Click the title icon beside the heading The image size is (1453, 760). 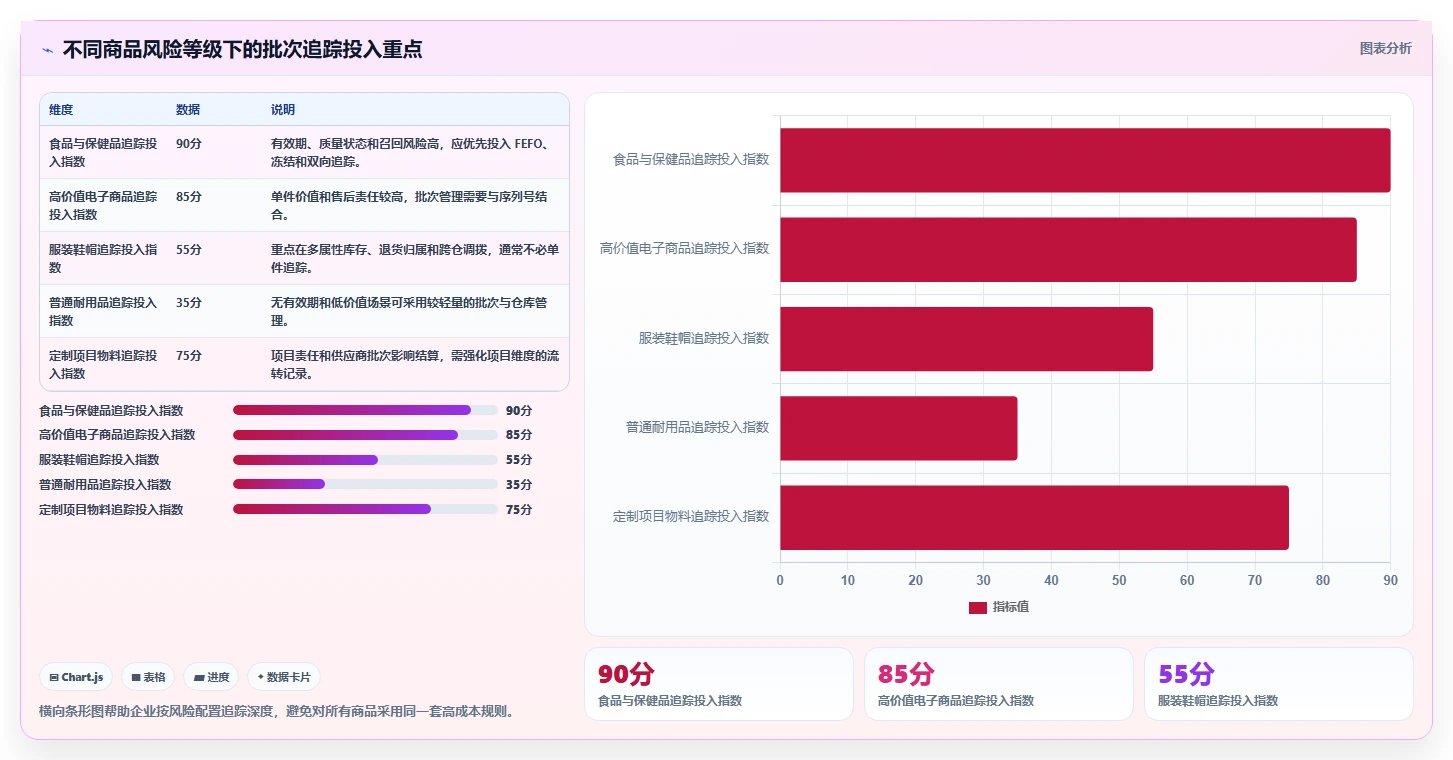(48, 50)
